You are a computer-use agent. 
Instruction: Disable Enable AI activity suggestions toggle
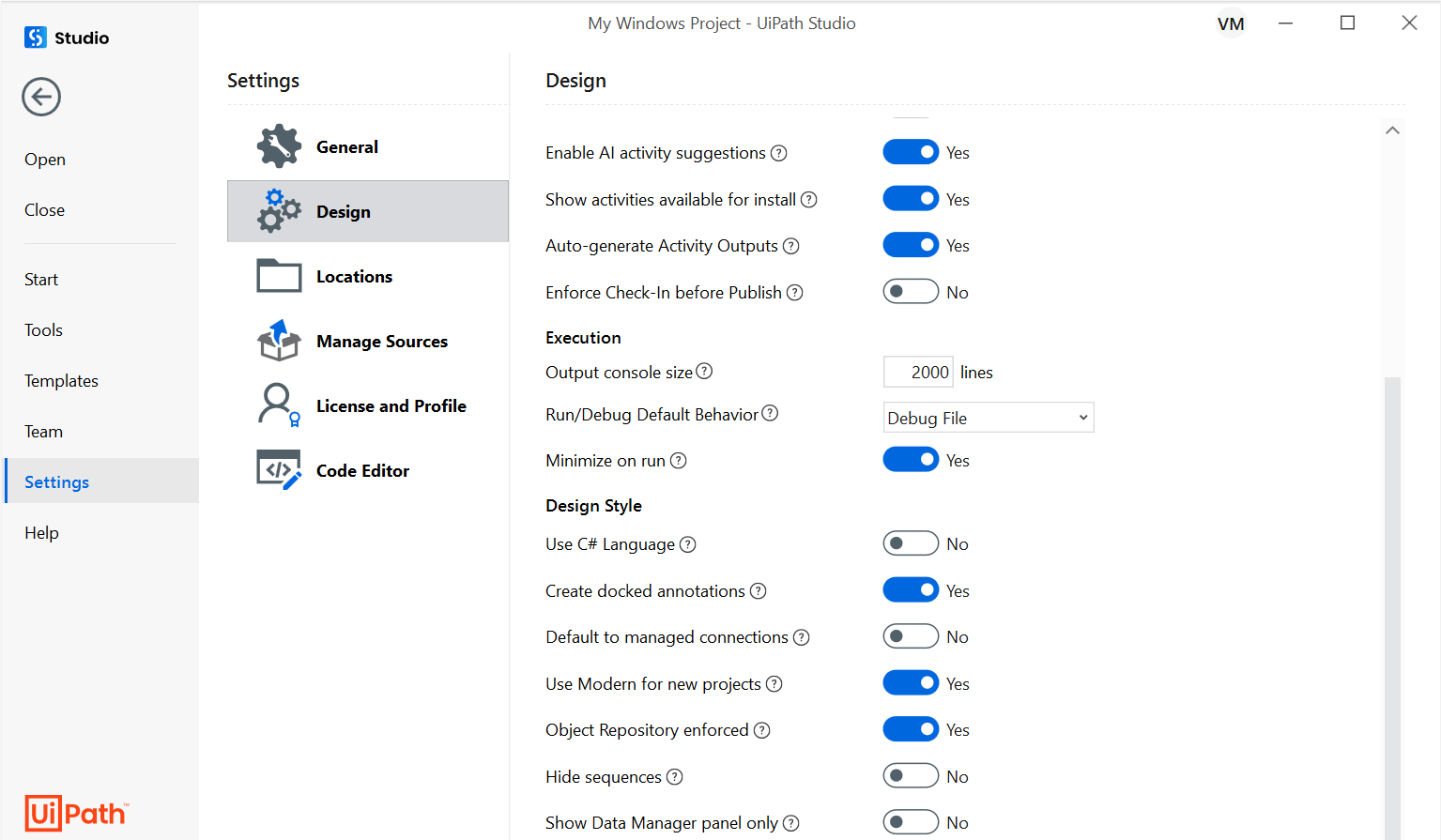[911, 152]
